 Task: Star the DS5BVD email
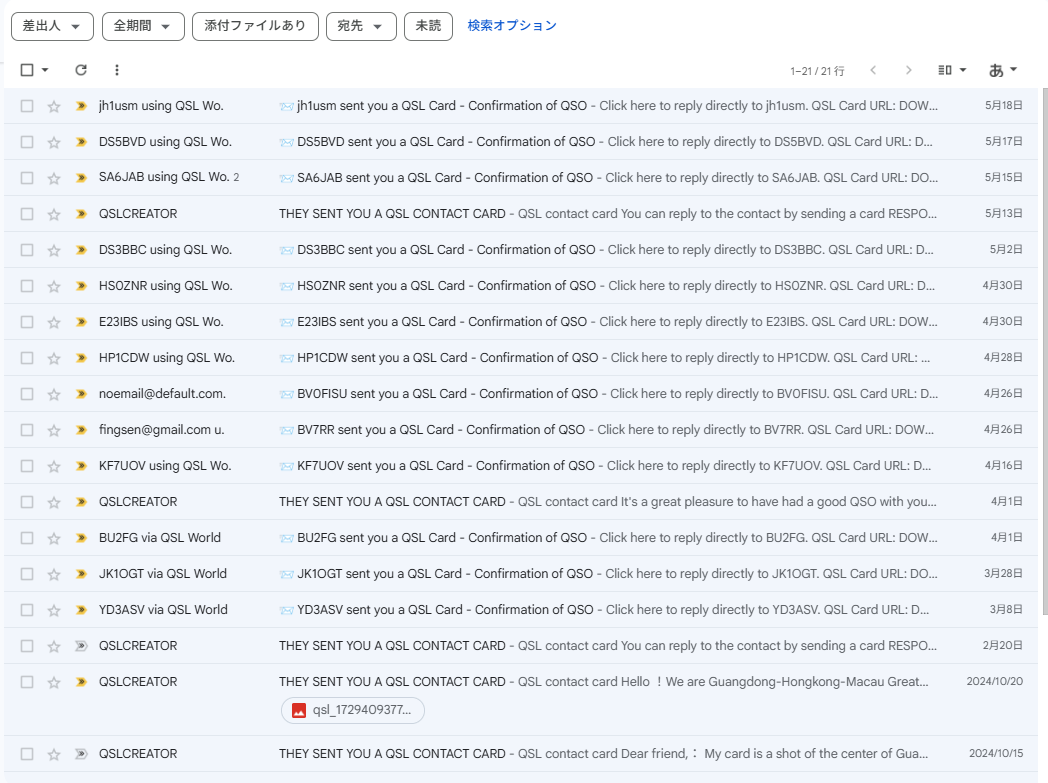point(54,142)
